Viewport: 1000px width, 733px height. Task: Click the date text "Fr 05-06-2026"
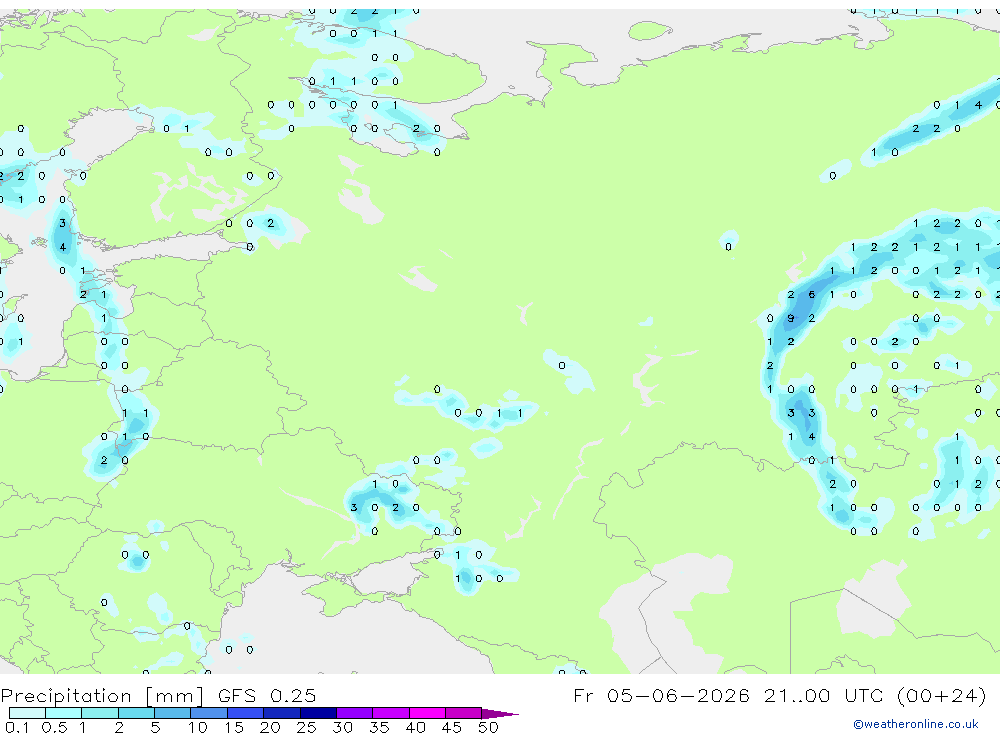pos(661,695)
